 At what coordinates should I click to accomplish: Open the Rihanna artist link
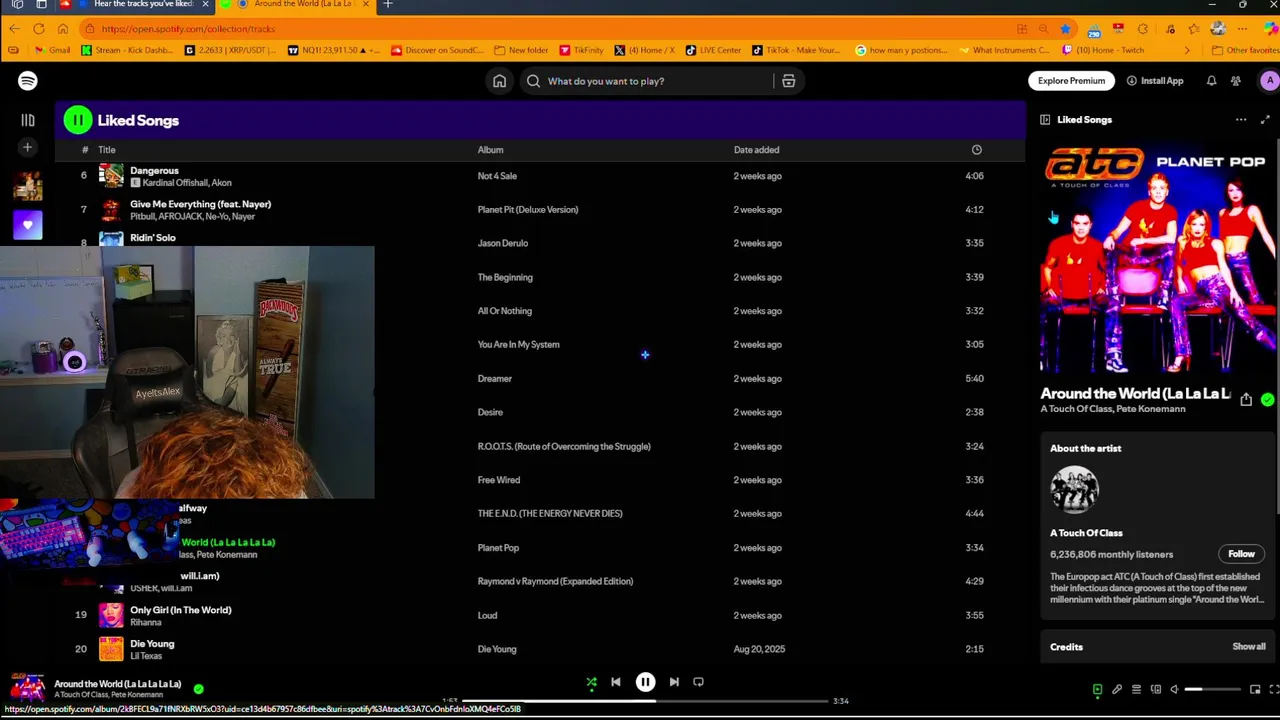coord(146,622)
